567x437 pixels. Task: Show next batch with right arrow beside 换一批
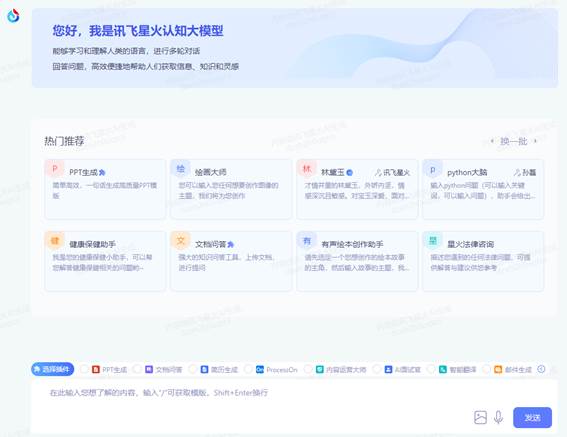point(535,141)
